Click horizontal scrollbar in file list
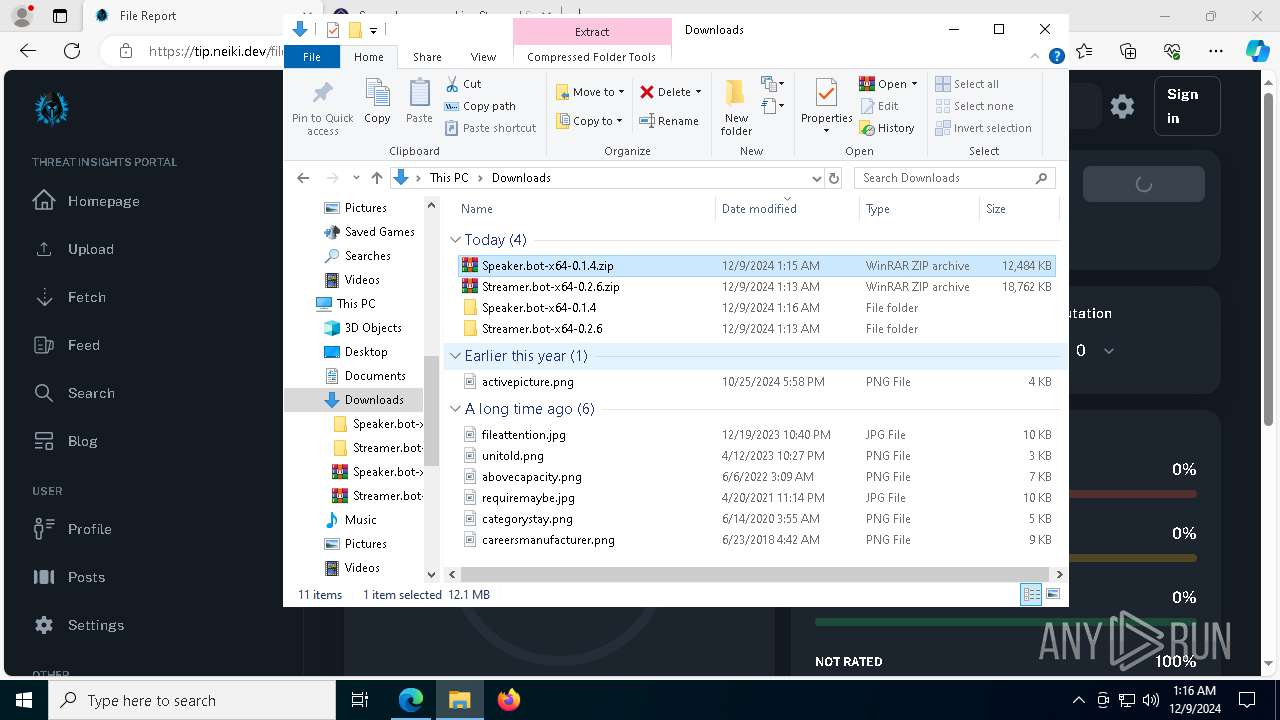 [755, 574]
